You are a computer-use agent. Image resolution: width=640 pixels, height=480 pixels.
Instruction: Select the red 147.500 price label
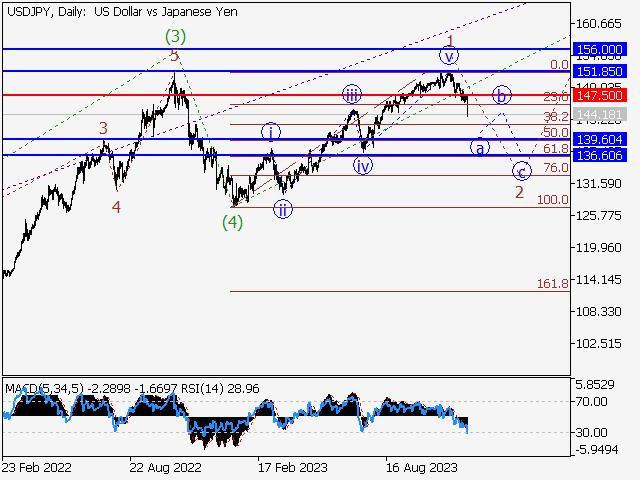click(x=599, y=96)
